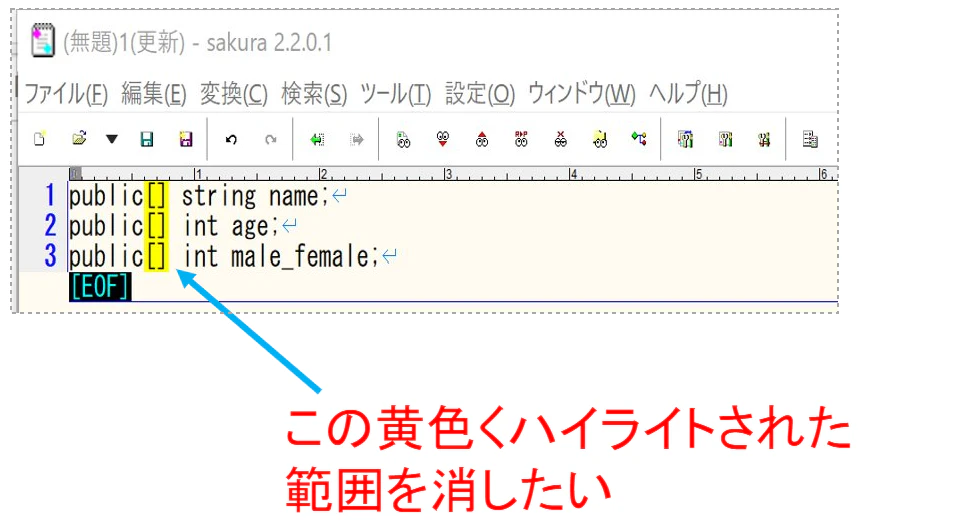
Task: Click the grey jump history forward icon
Action: [357, 140]
